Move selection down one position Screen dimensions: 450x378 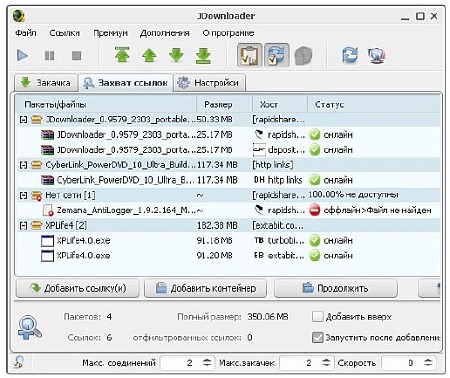176,55
